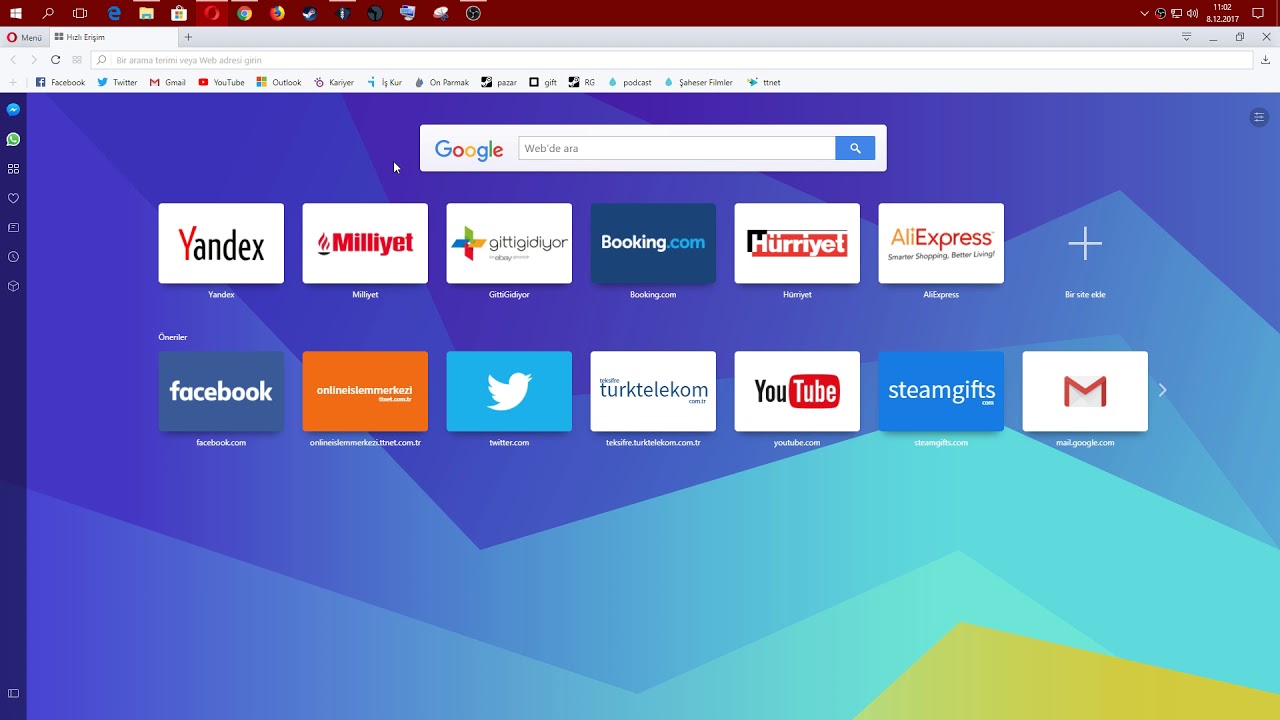Open the Speed Dial grid sidebar icon
Image resolution: width=1280 pixels, height=720 pixels.
[13, 169]
